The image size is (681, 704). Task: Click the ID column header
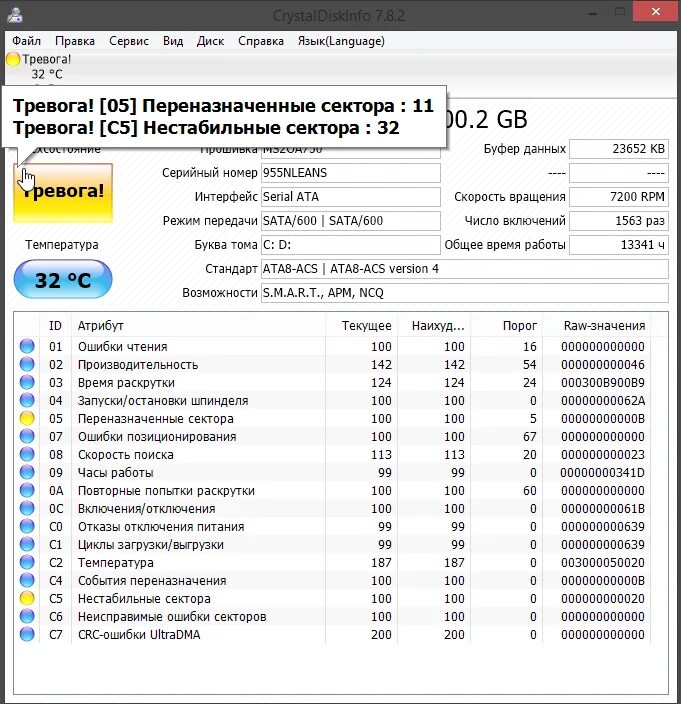pyautogui.click(x=55, y=326)
